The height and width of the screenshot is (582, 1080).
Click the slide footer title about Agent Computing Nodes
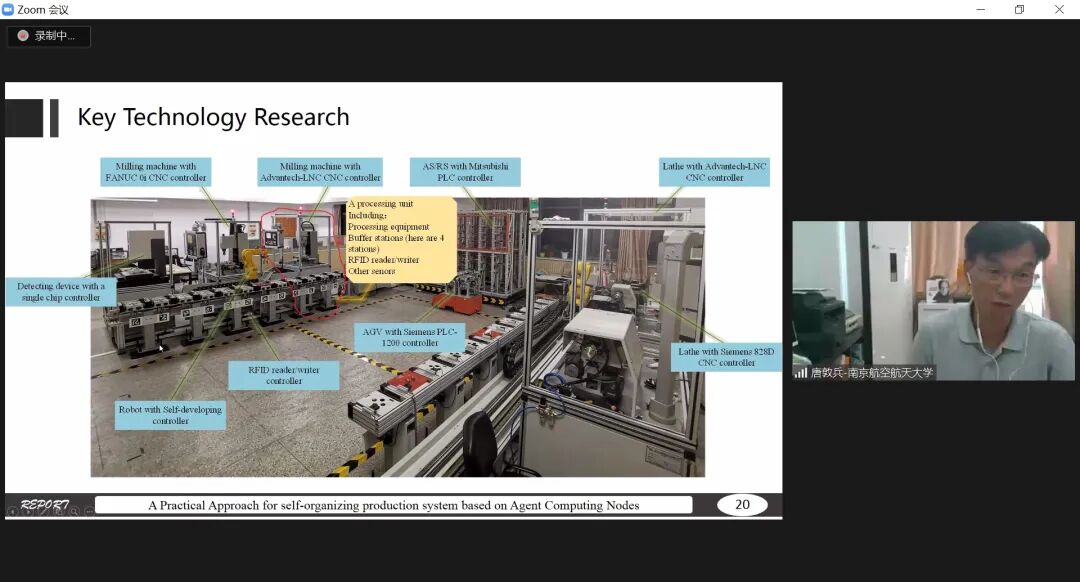[394, 505]
